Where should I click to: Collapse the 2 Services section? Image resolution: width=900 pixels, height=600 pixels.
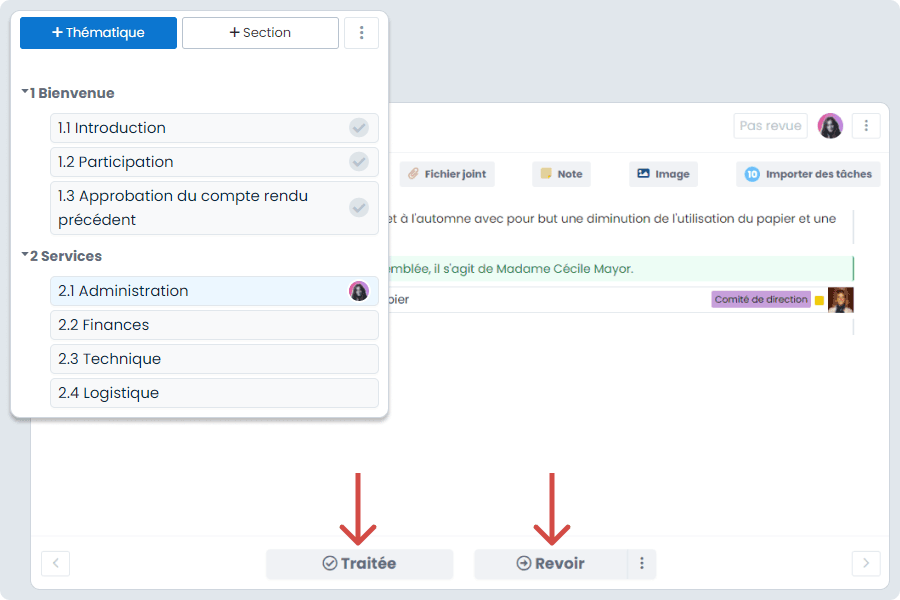point(25,254)
